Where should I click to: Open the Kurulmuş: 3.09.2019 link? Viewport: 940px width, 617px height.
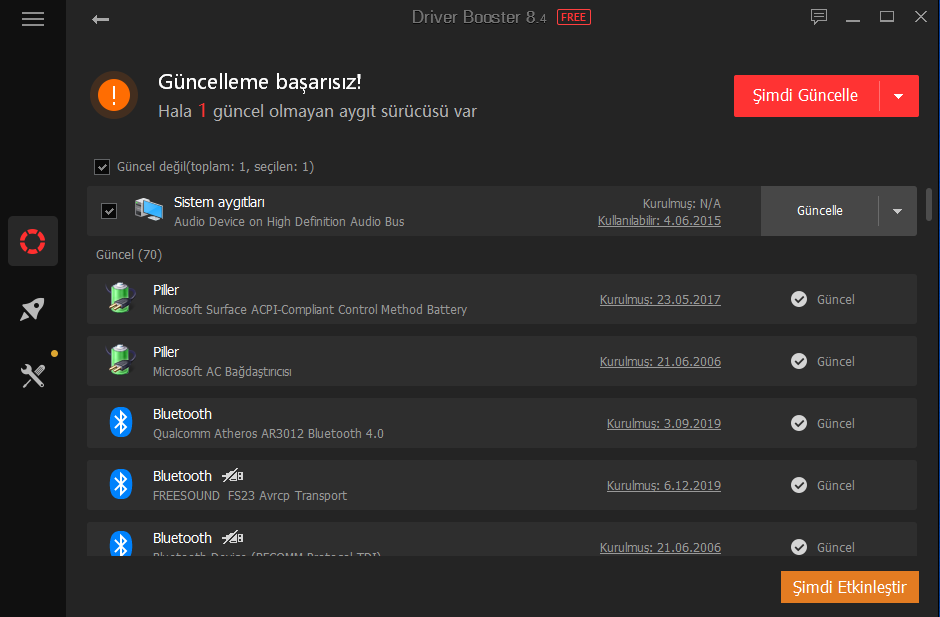664,423
